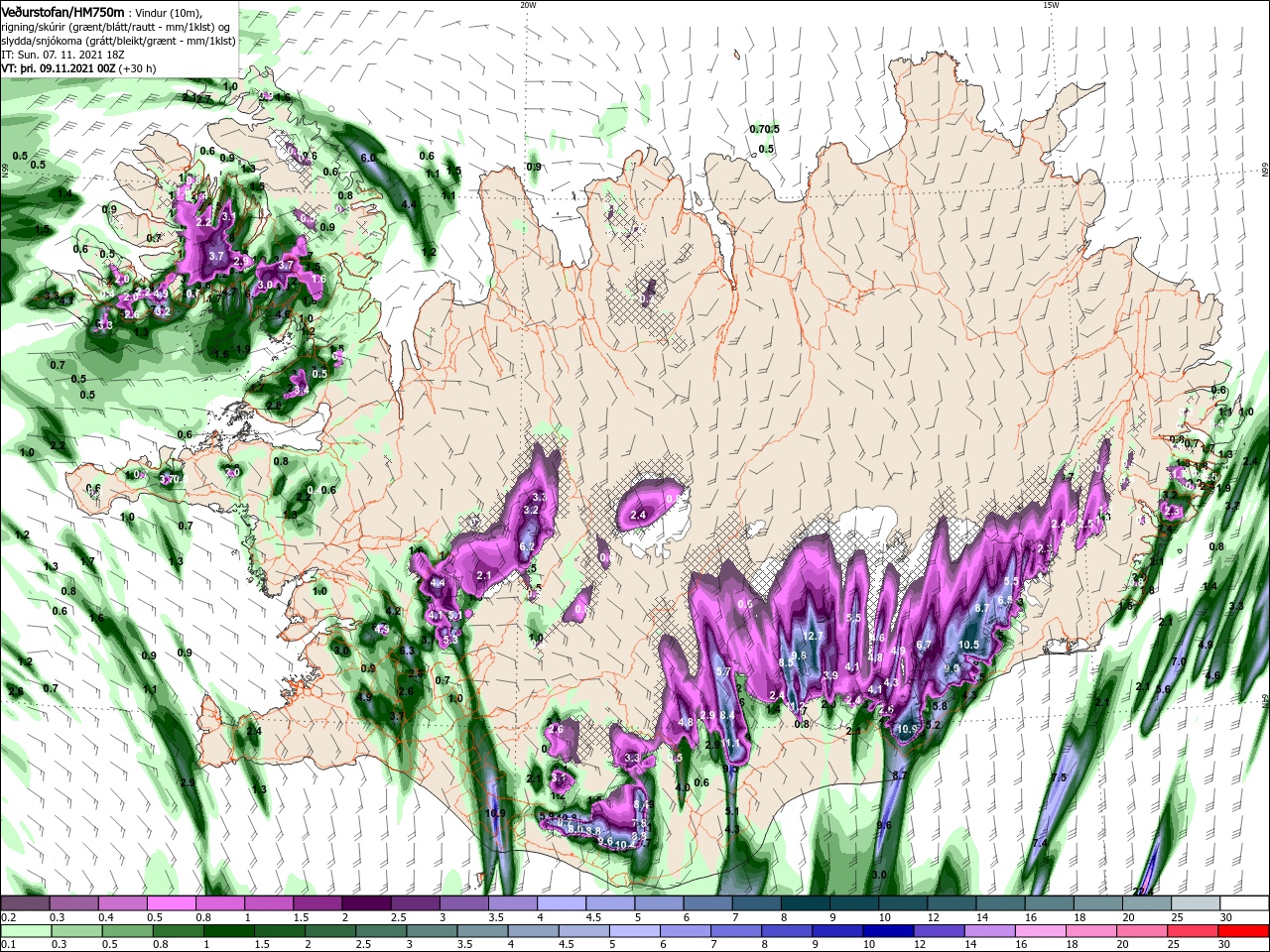The image size is (1270, 952).
Task: Pick the palest green 0.1 swatch in lower legend
Action: 26,931
